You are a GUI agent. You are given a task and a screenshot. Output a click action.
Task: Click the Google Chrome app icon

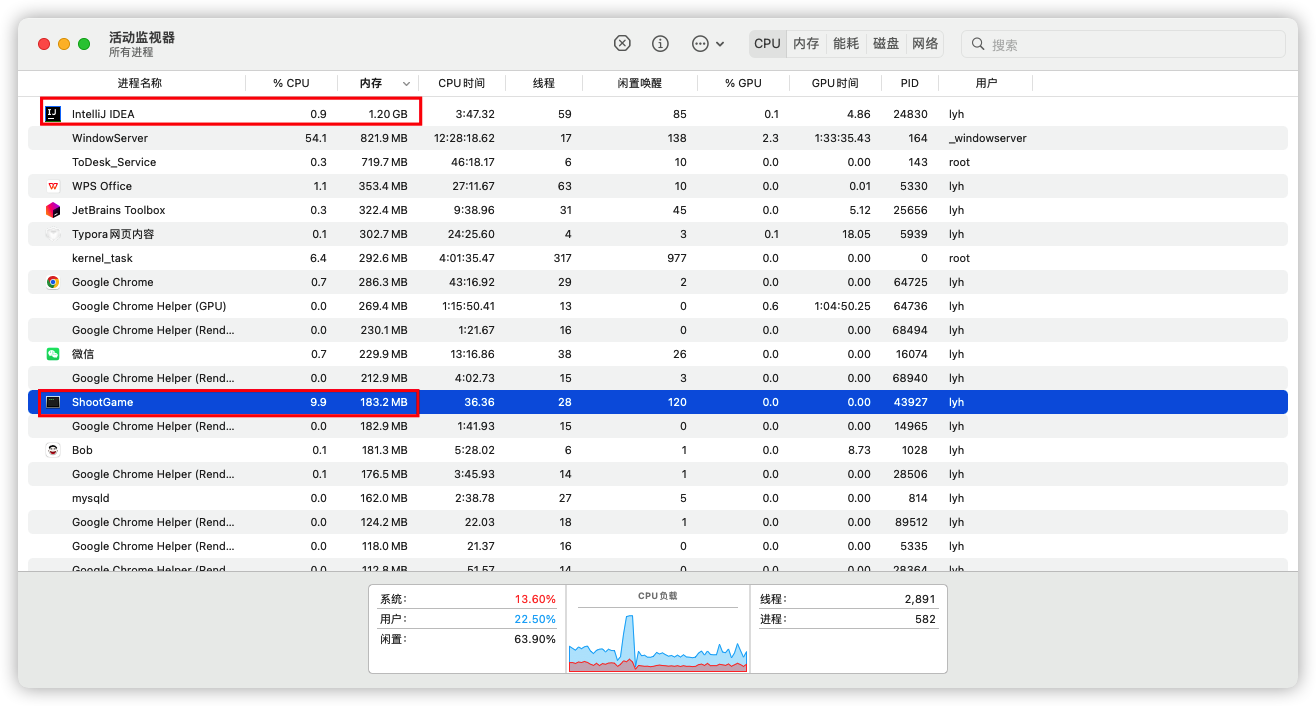(x=53, y=282)
